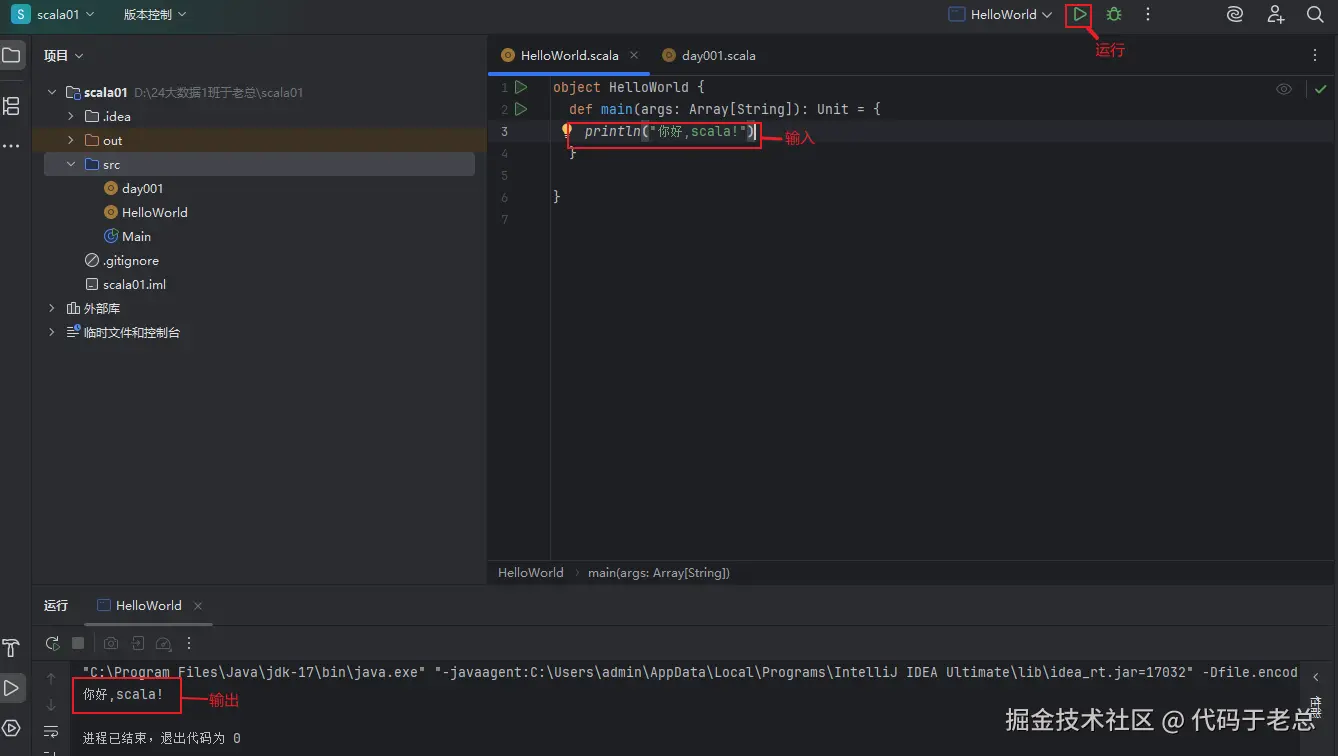Viewport: 1338px width, 756px height.
Task: Start debugging with the green bug icon
Action: click(x=1114, y=15)
